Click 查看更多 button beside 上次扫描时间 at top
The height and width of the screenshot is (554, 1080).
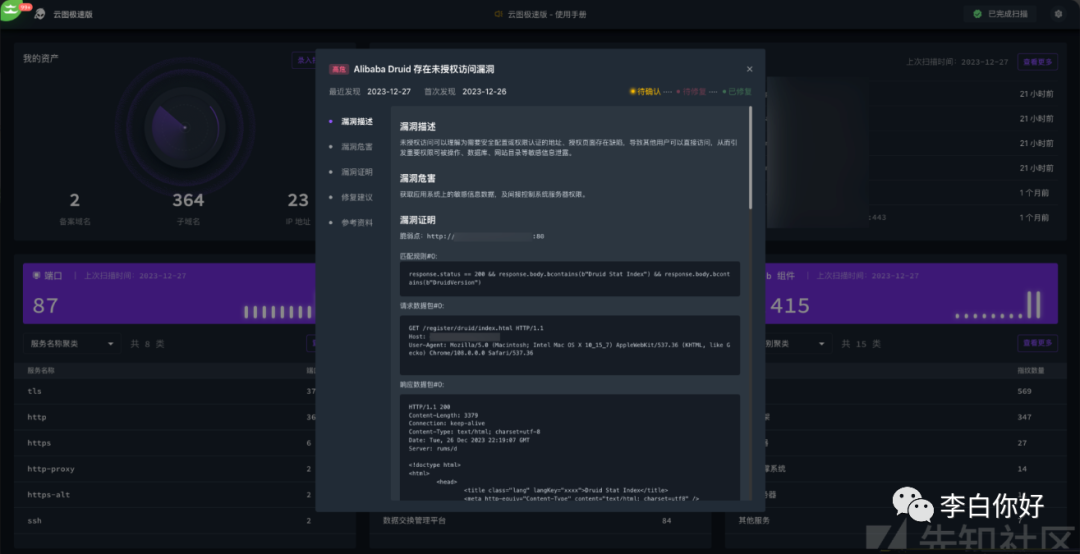pyautogui.click(x=1038, y=61)
